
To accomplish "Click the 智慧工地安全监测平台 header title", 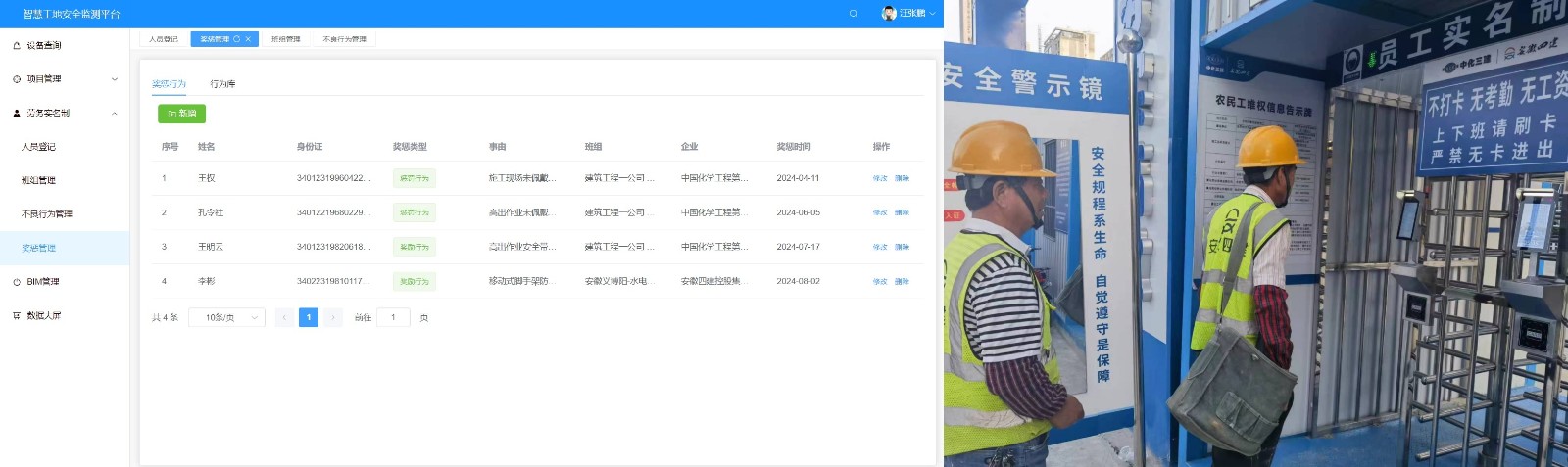I will click(x=72, y=14).
